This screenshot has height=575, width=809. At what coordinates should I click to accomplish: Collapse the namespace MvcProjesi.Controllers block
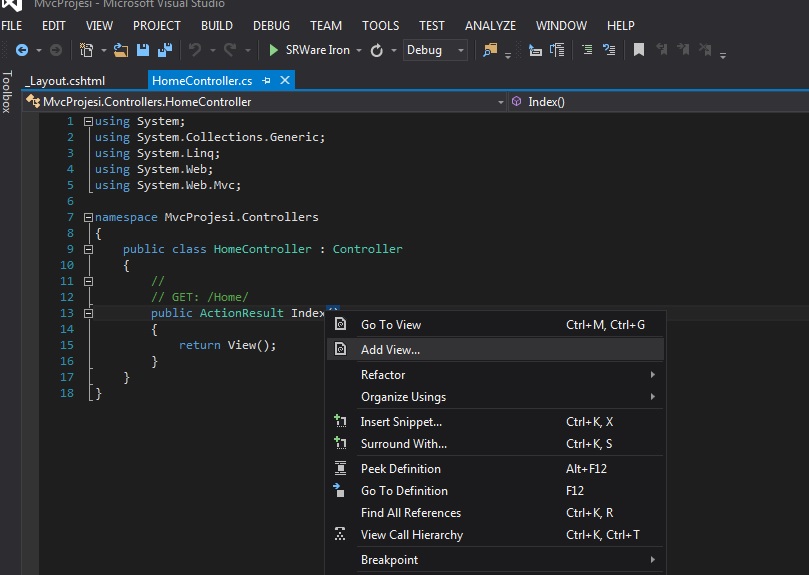point(88,217)
